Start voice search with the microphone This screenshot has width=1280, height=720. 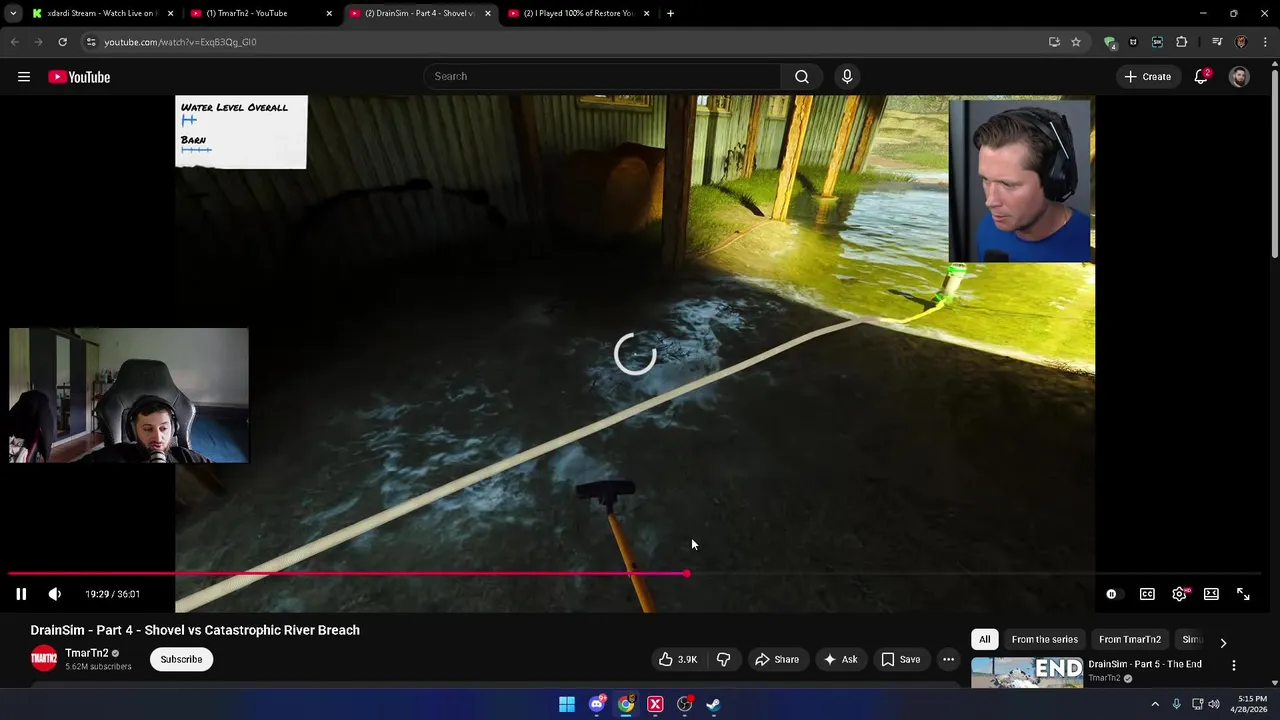847,76
